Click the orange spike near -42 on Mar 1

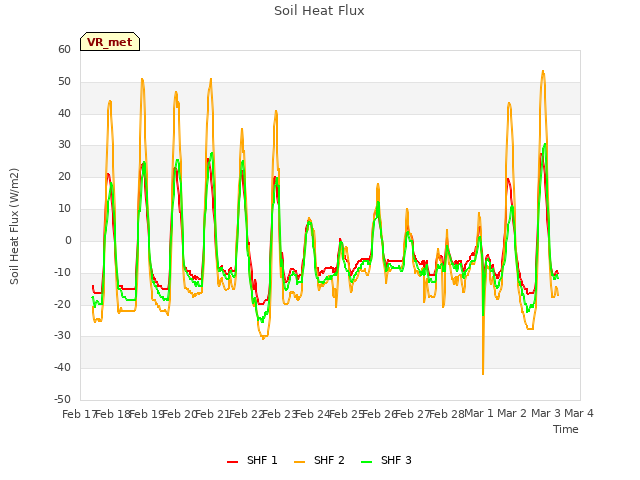(483, 372)
